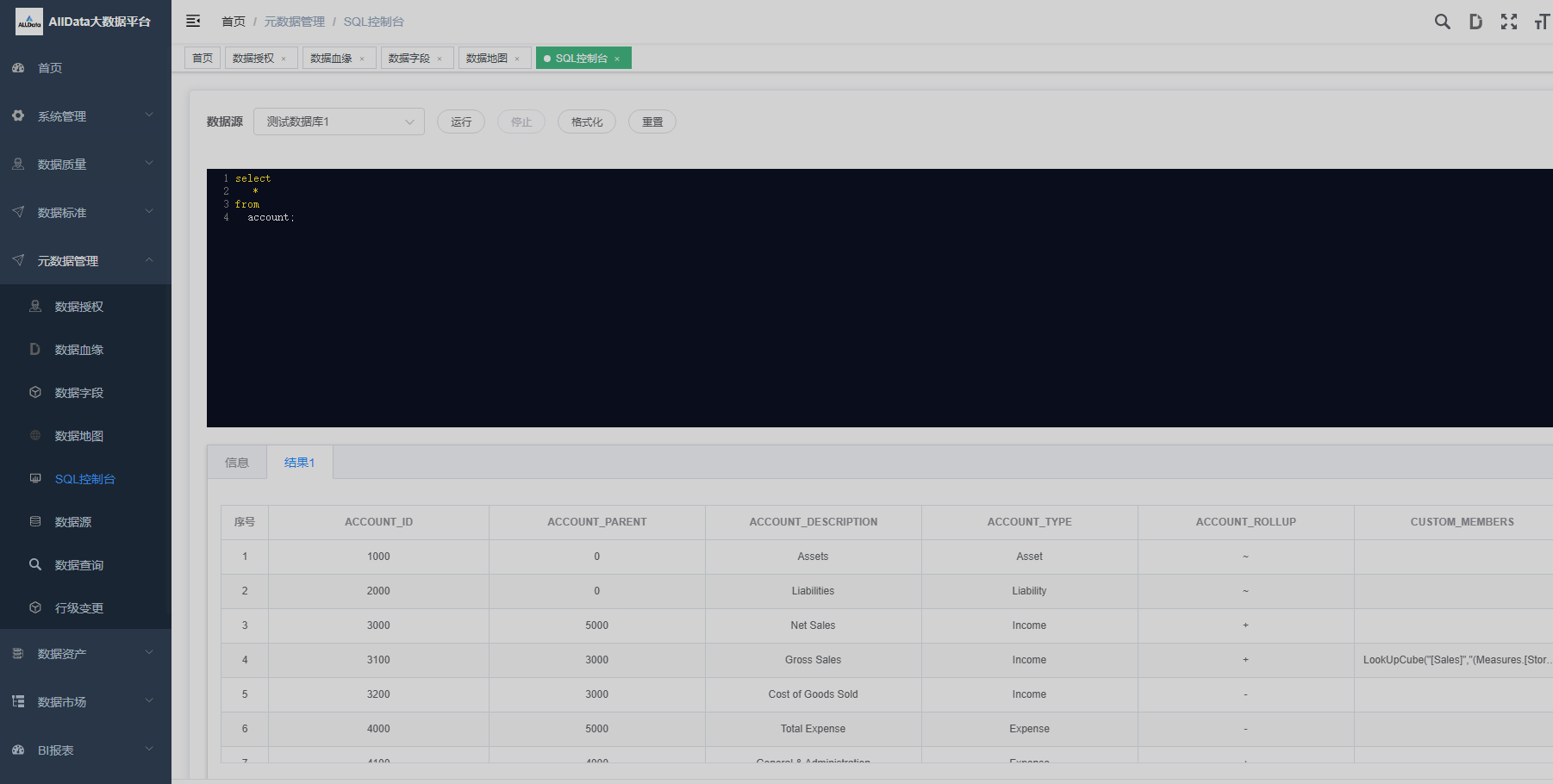The height and width of the screenshot is (784, 1553).
Task: Collapse the sidebar with hamburger icon
Action: pos(193,21)
